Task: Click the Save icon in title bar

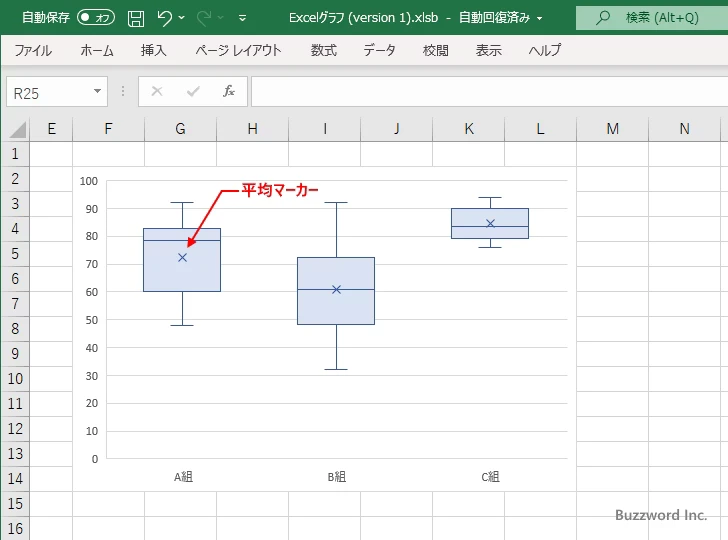Action: coord(136,18)
